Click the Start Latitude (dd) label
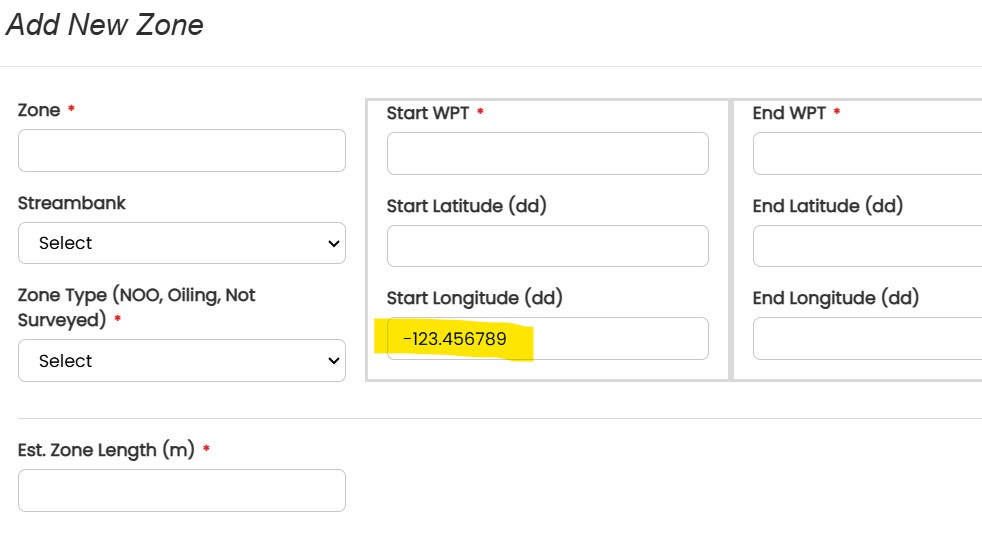Image resolution: width=982 pixels, height=537 pixels. [467, 206]
